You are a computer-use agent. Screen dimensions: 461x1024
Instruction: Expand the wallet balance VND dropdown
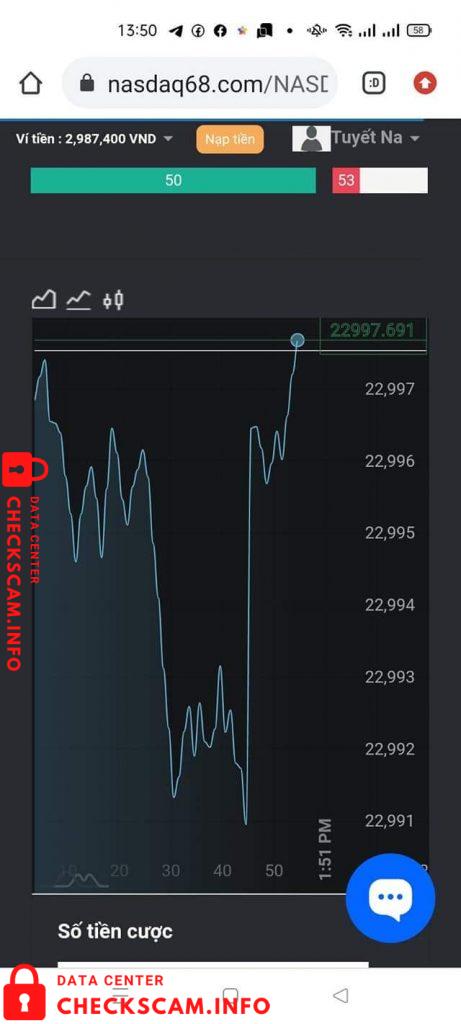click(168, 138)
